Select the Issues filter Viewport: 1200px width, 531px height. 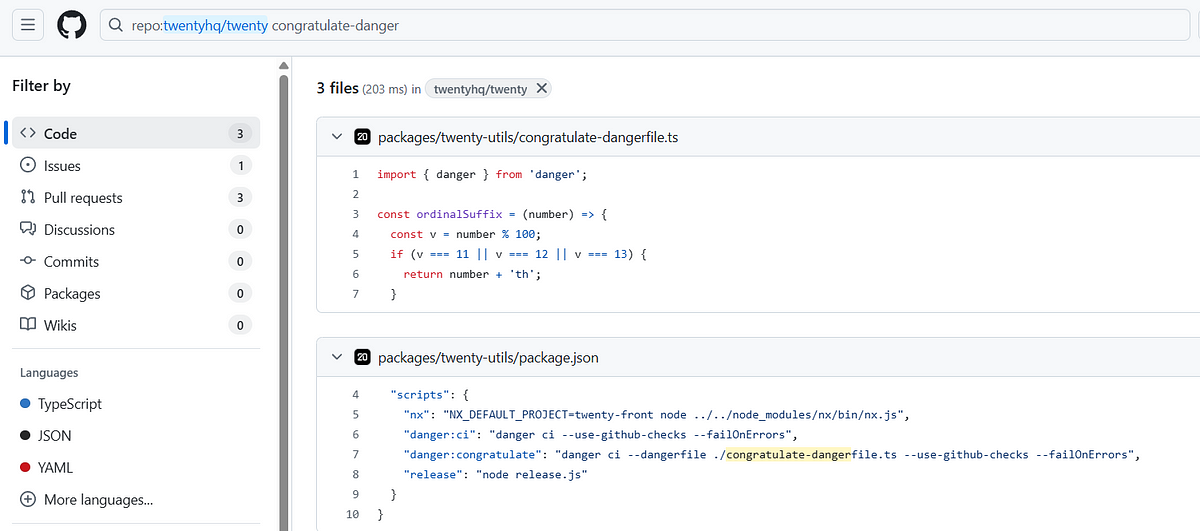click(135, 165)
